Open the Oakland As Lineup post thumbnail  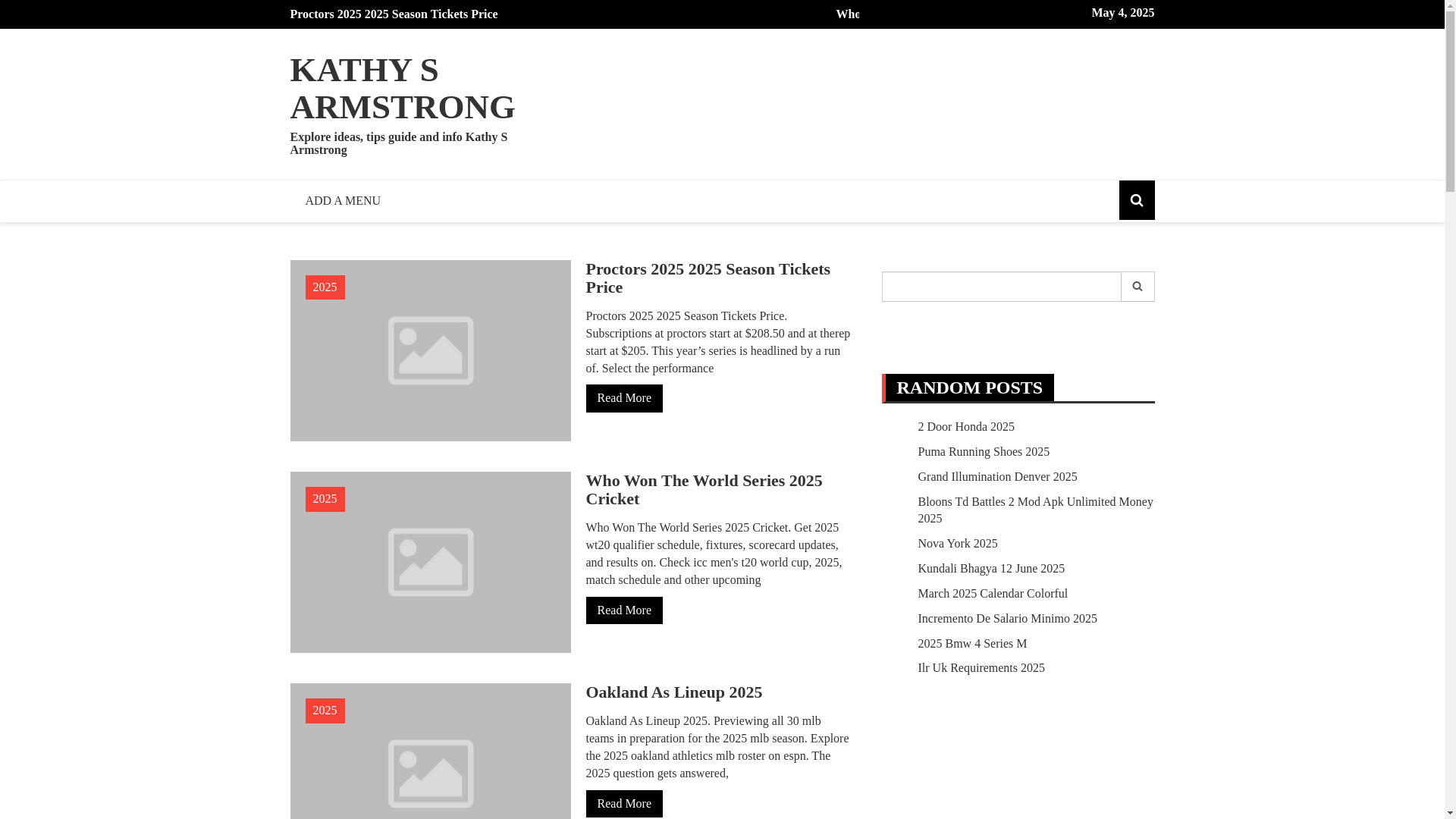[430, 751]
